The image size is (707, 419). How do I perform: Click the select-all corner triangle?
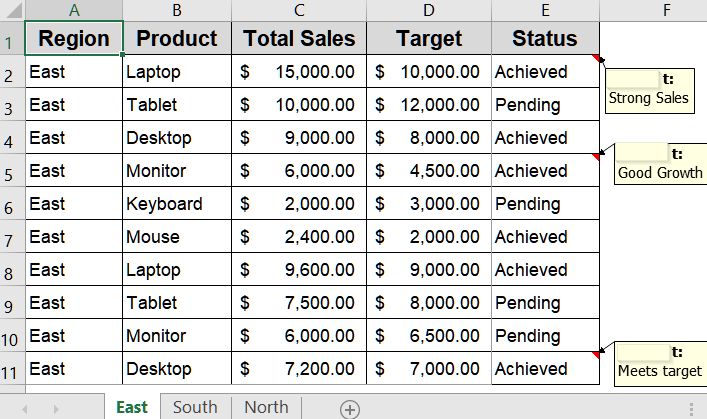pyautogui.click(x=13, y=10)
